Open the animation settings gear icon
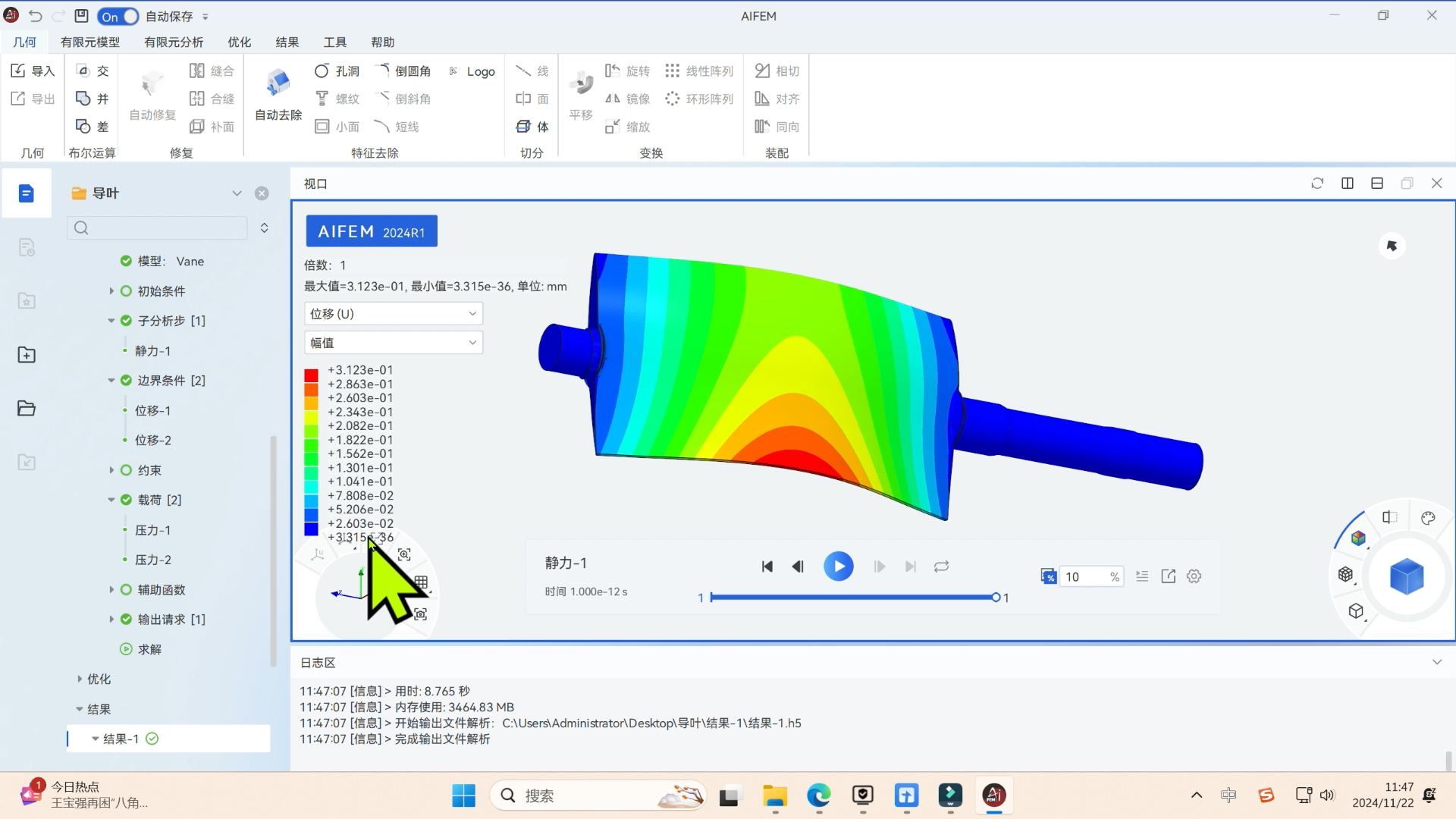 tap(1194, 576)
